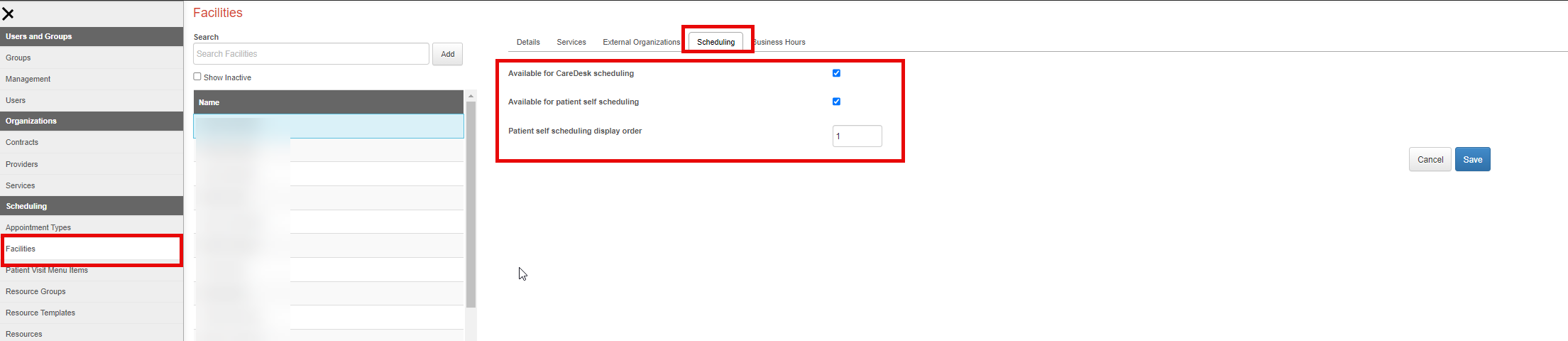
Task: Open Appointment Types under Scheduling
Action: tap(92, 227)
